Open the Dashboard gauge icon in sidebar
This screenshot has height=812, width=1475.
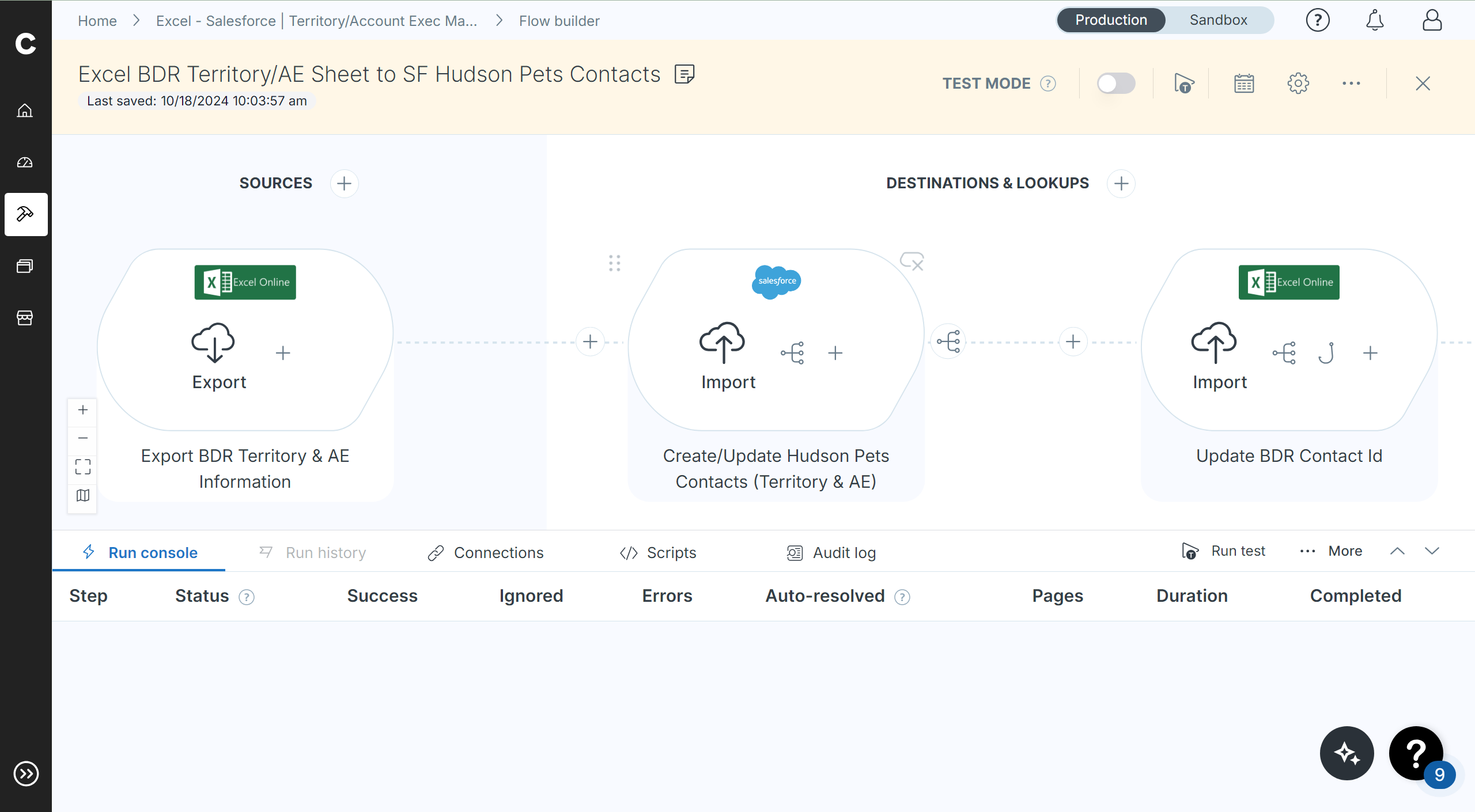pyautogui.click(x=25, y=162)
